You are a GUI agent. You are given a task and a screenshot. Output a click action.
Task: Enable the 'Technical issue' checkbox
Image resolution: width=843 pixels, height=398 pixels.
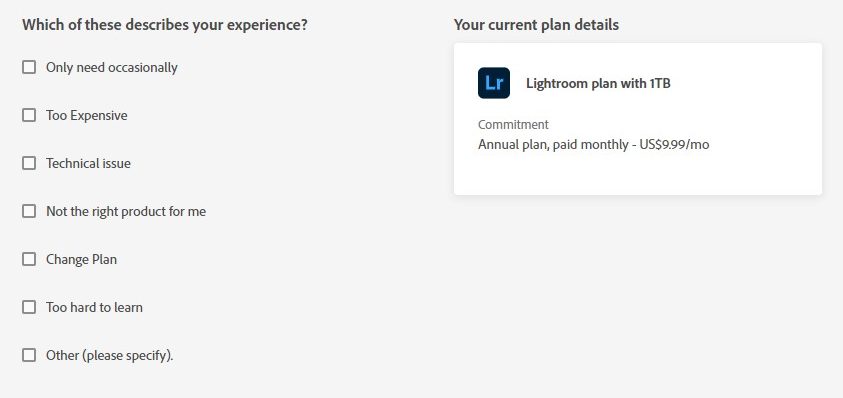tap(29, 163)
